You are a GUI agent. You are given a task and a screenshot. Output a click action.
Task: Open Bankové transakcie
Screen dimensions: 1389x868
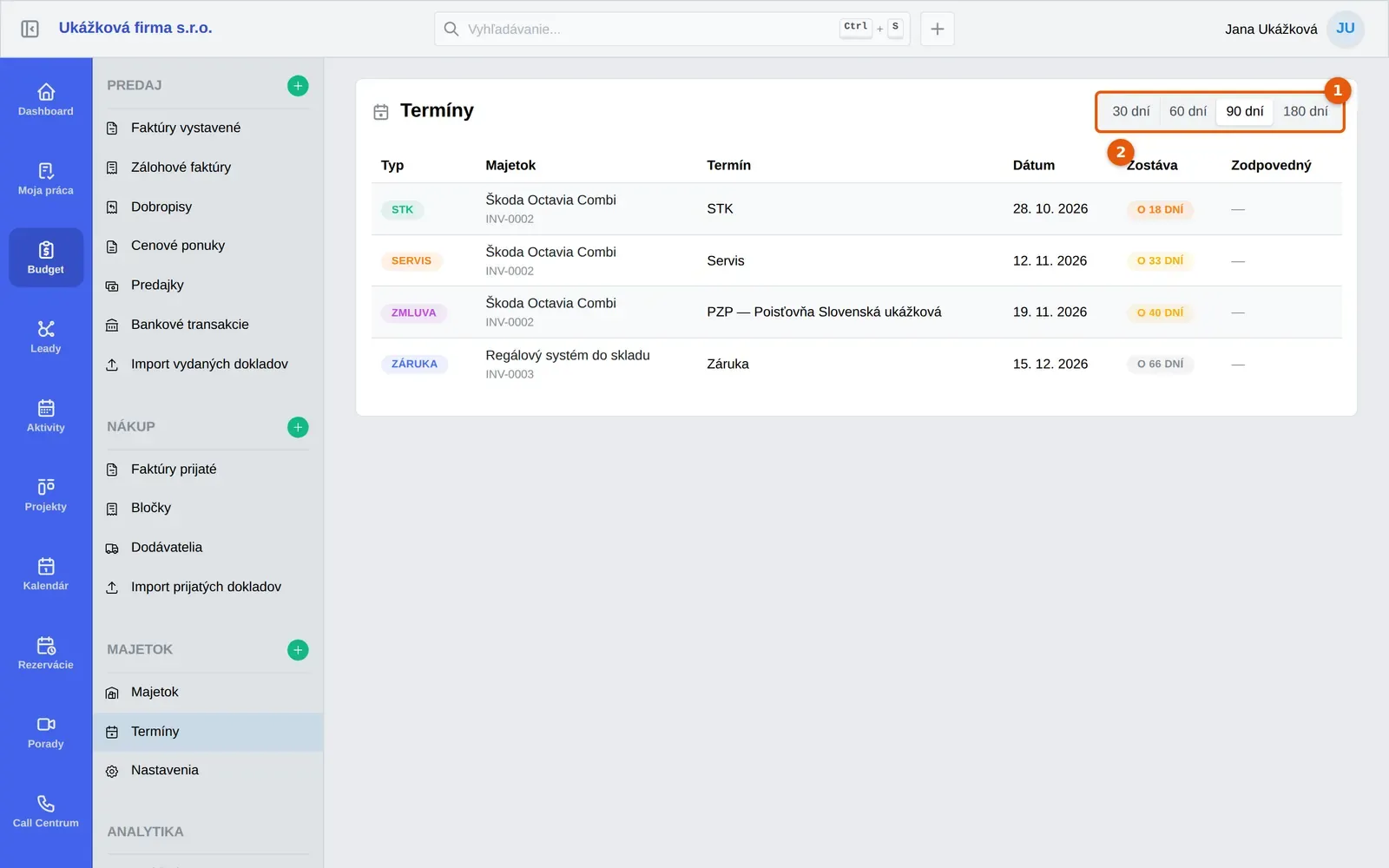click(x=208, y=325)
